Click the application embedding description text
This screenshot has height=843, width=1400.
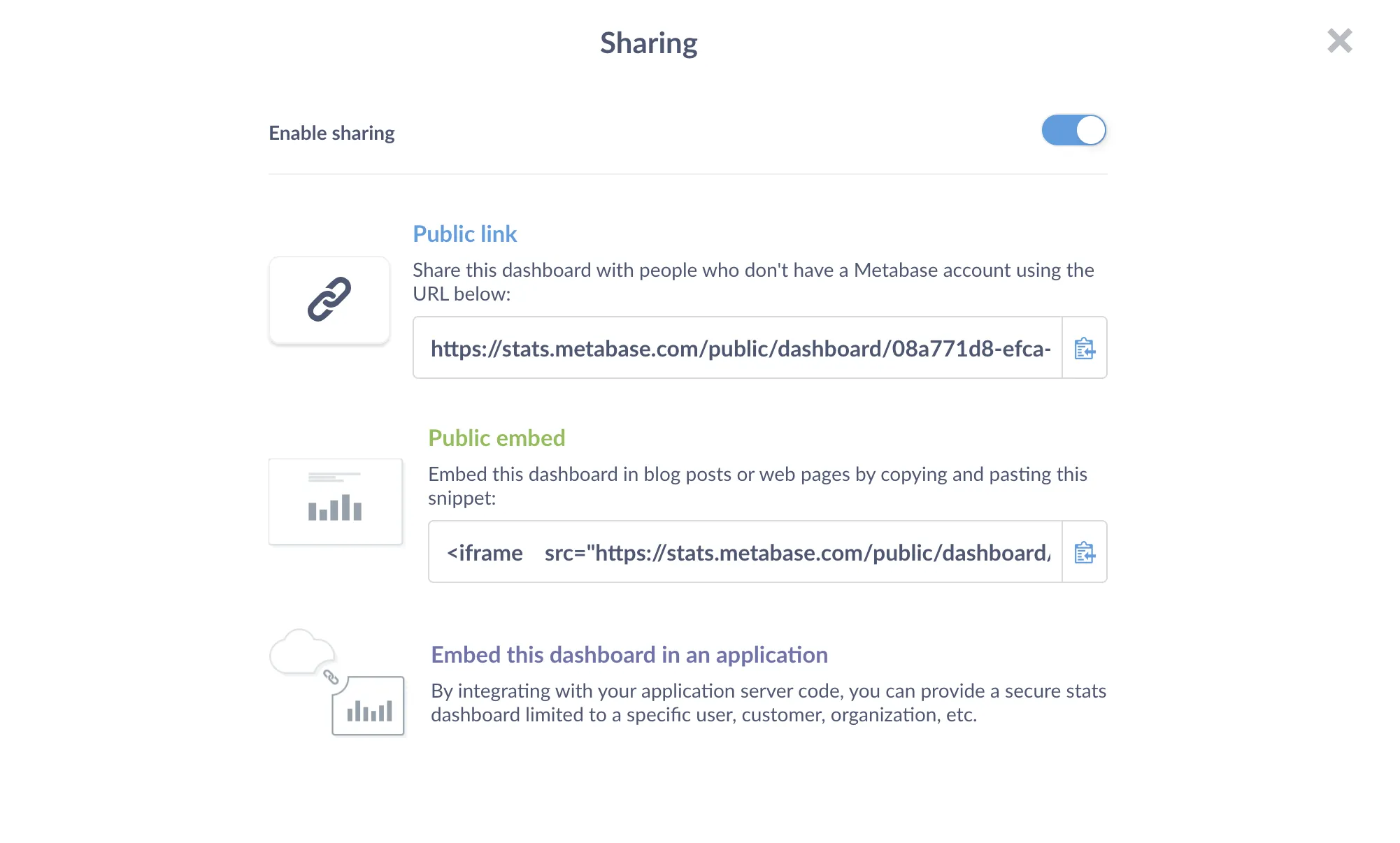(x=768, y=702)
